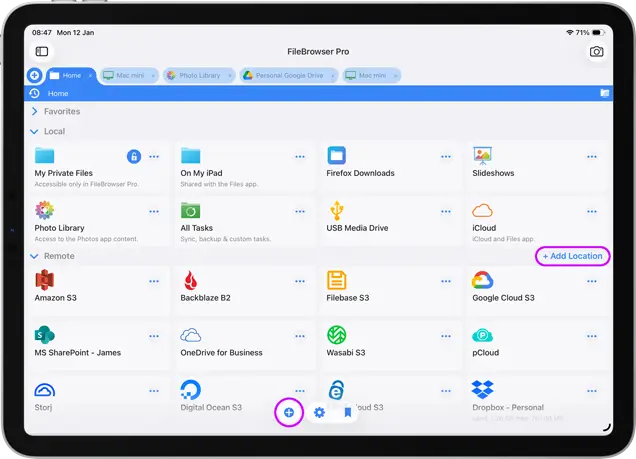Open My Private Files folder

[97, 167]
